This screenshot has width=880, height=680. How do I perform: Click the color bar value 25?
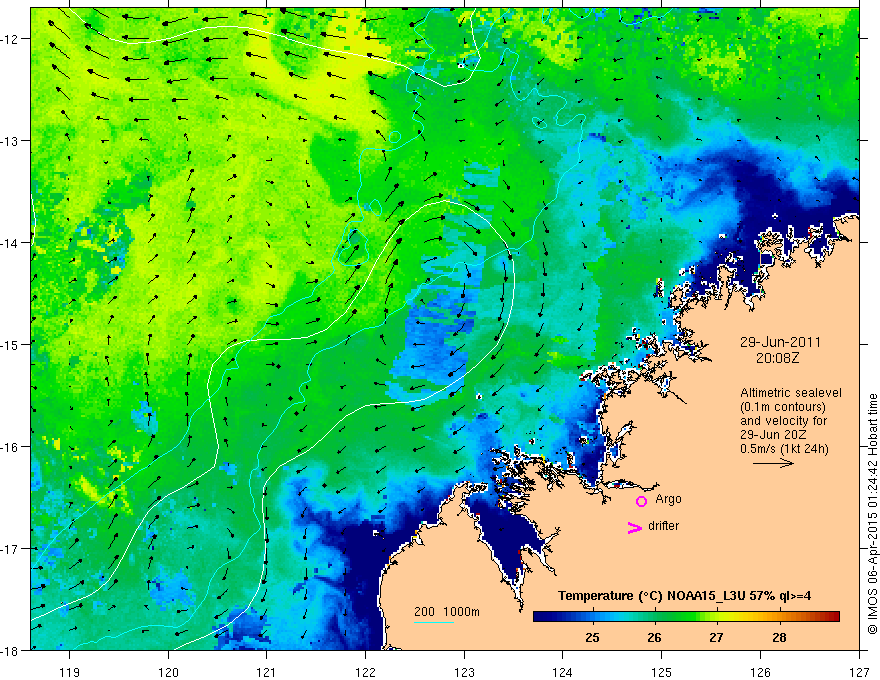click(592, 637)
